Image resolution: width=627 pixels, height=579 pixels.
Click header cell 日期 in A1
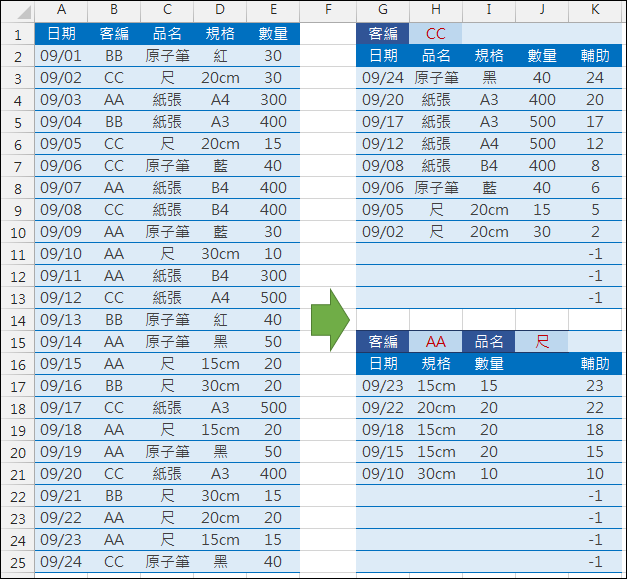pos(61,34)
